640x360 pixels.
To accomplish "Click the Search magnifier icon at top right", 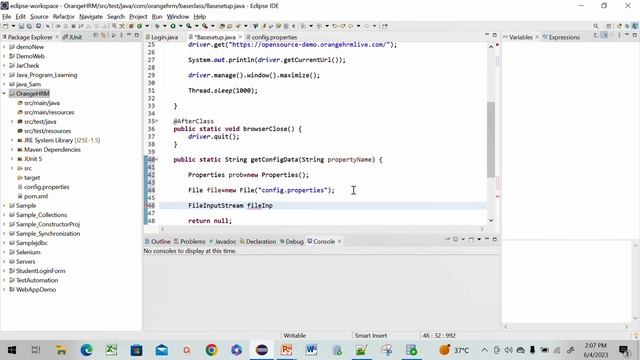I will click(596, 26).
